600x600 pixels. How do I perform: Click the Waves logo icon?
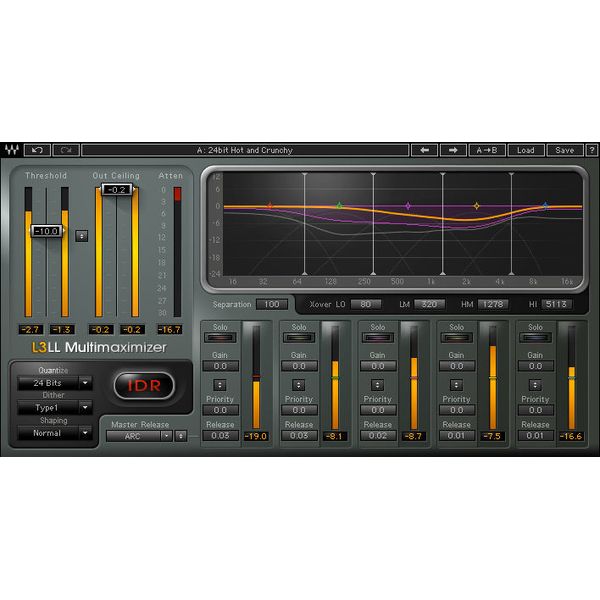(x=10, y=150)
